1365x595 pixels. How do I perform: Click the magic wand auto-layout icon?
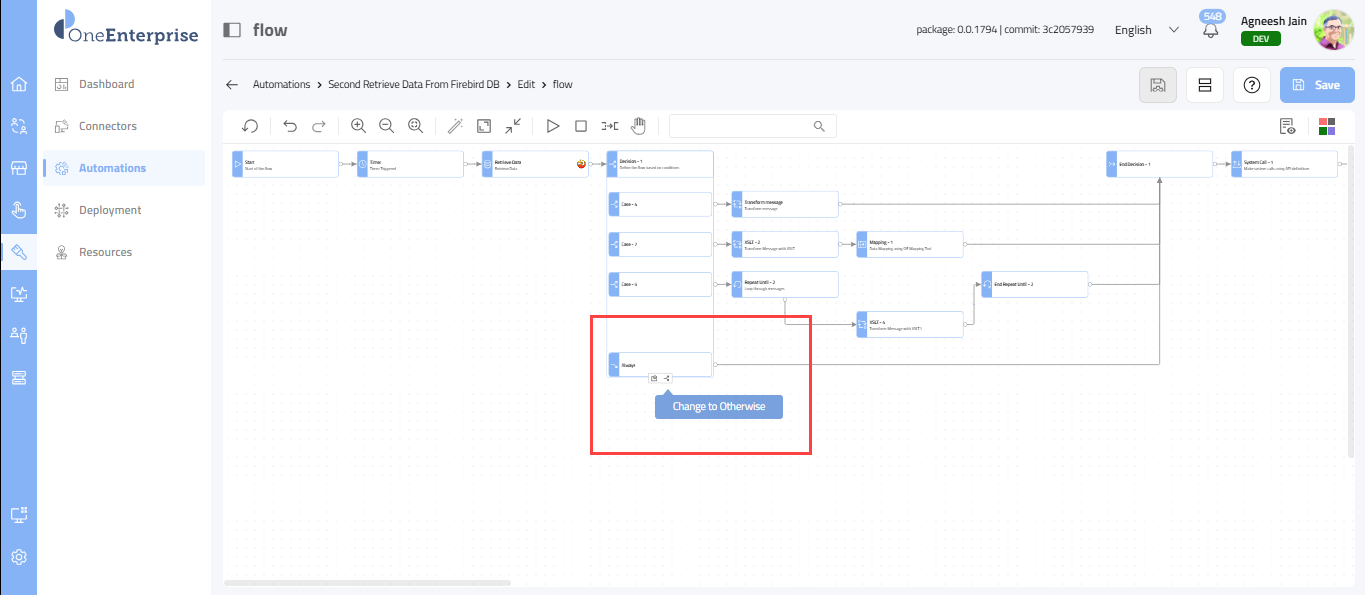click(x=455, y=126)
